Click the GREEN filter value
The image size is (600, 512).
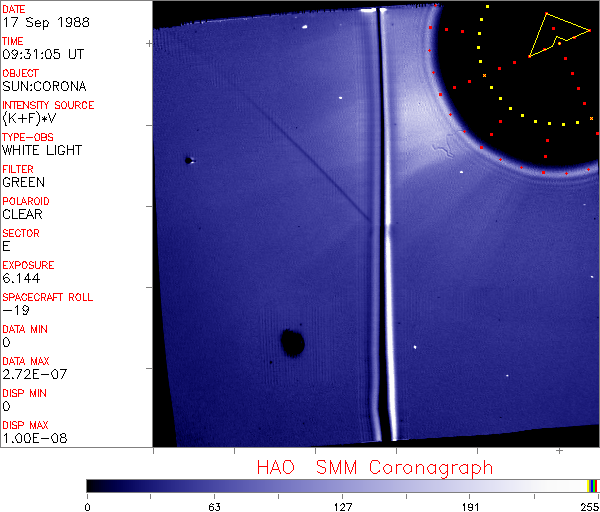click(24, 182)
